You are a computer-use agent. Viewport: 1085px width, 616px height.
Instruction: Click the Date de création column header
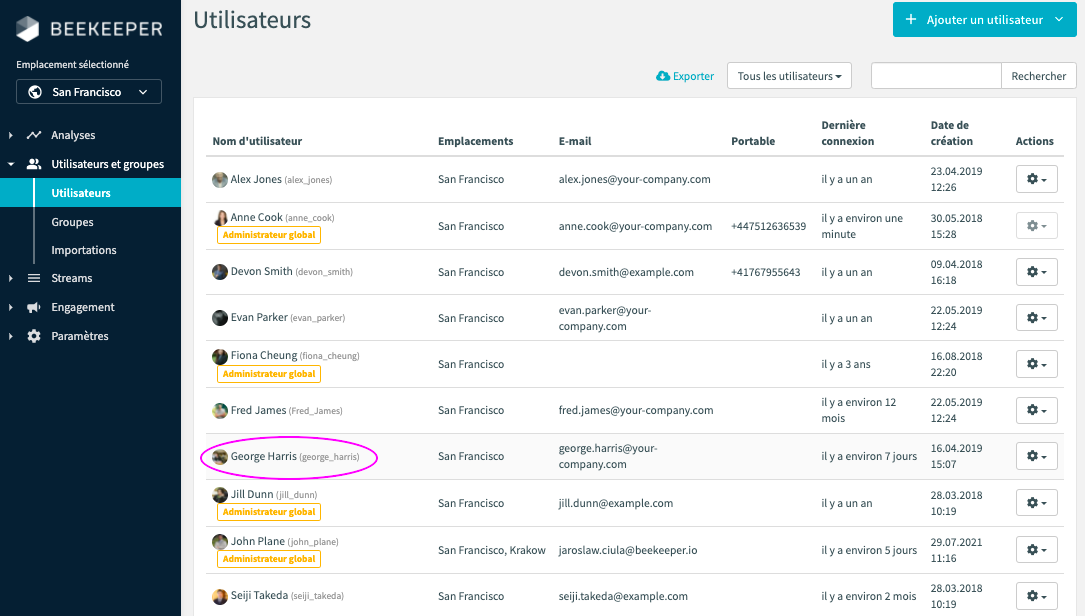point(951,133)
